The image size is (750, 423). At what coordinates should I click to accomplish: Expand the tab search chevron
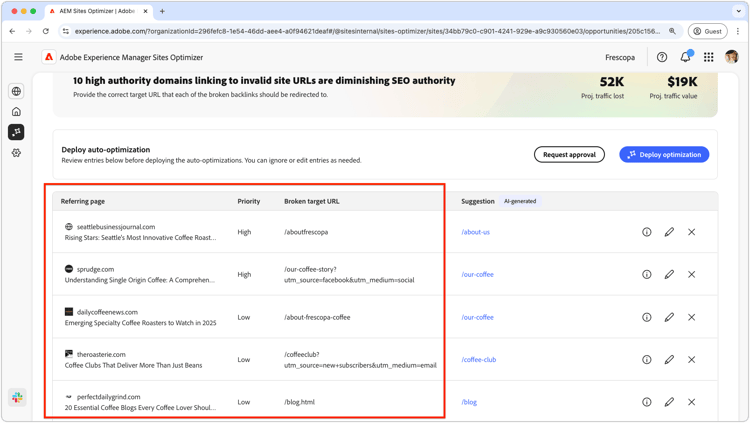[738, 11]
